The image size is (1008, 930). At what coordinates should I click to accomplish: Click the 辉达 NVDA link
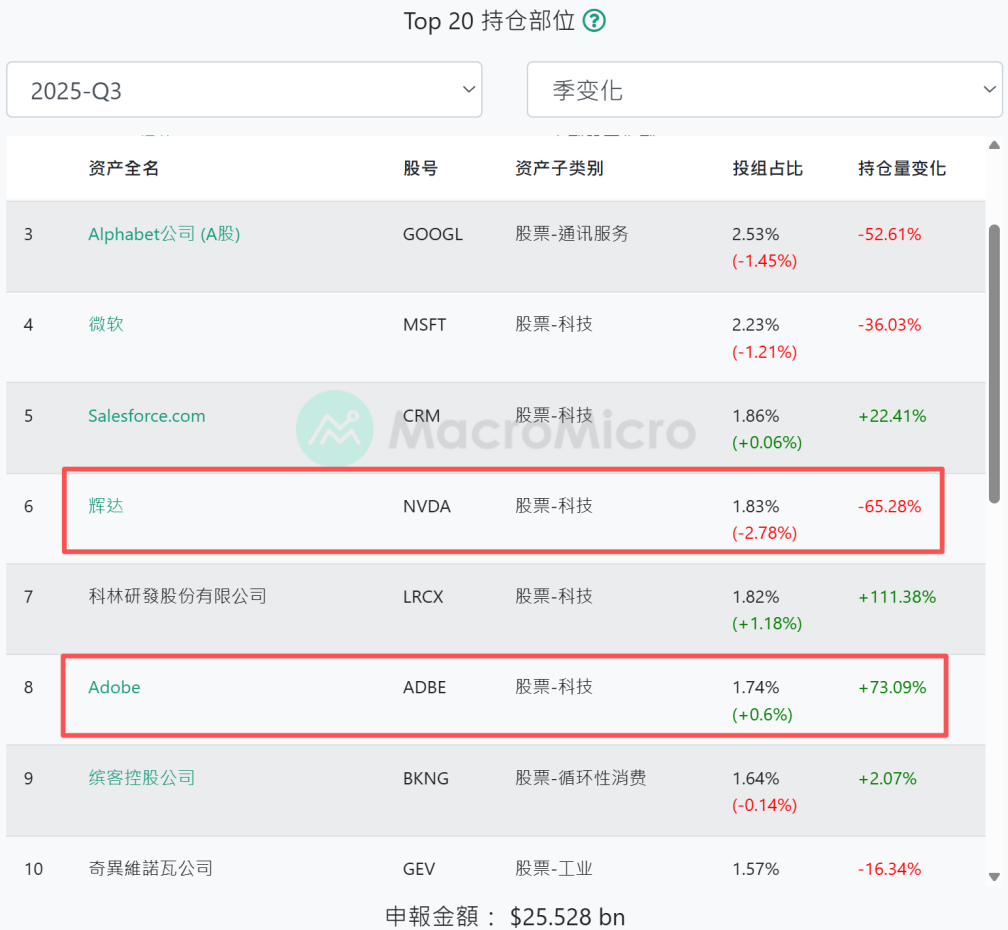pos(106,506)
